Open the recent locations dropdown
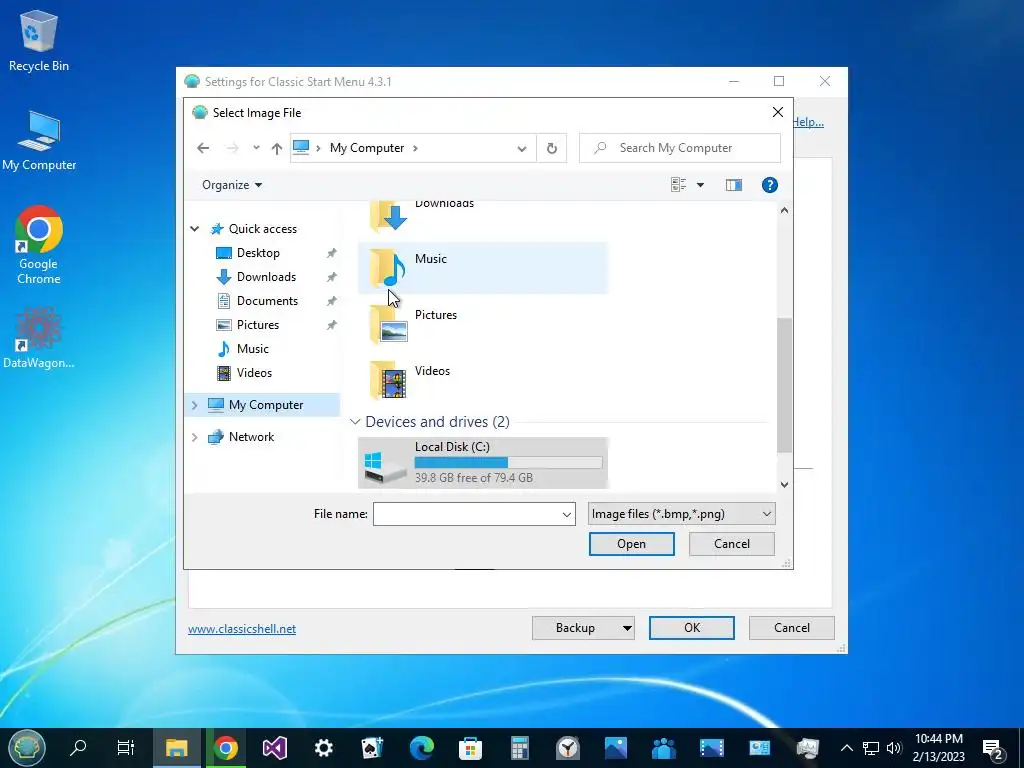 (256, 148)
